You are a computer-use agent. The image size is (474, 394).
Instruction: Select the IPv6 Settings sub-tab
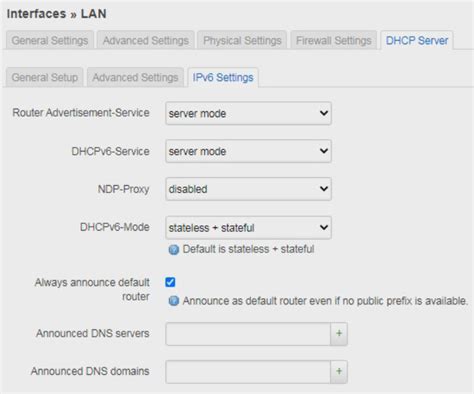tap(223, 77)
